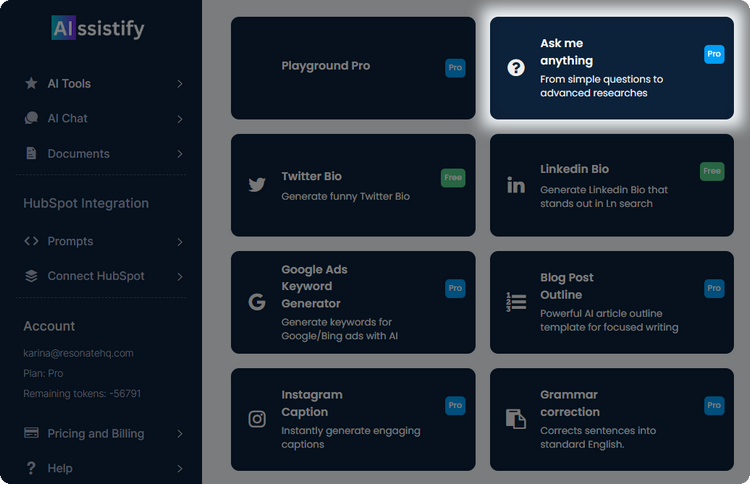The width and height of the screenshot is (750, 484).
Task: Click the question mark icon on Ask me anything
Action: tap(516, 68)
